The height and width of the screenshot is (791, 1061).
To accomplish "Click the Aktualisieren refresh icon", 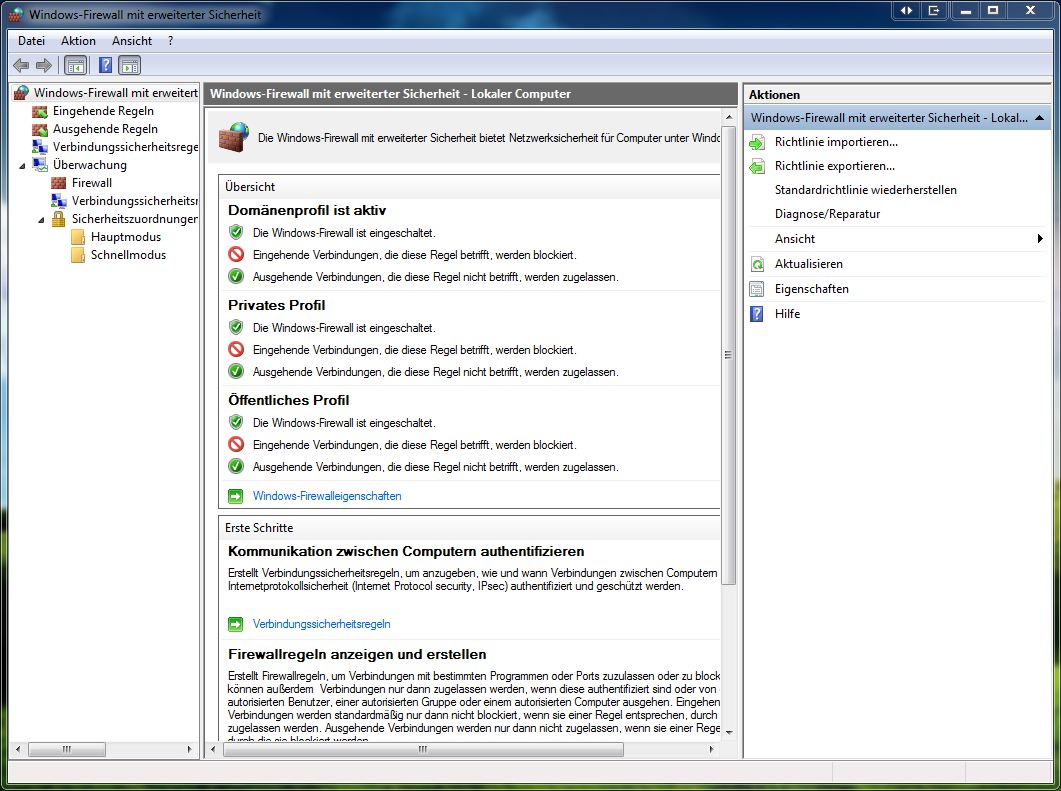I will pyautogui.click(x=757, y=264).
